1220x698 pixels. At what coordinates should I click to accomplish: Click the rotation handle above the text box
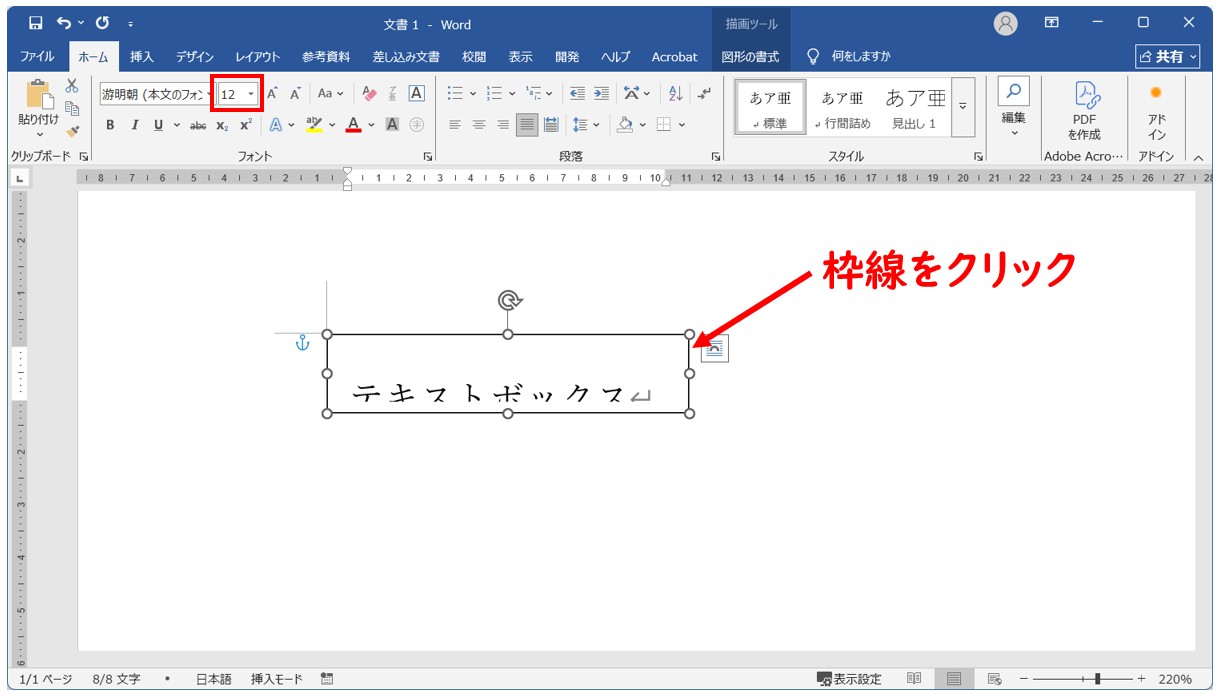[x=509, y=300]
